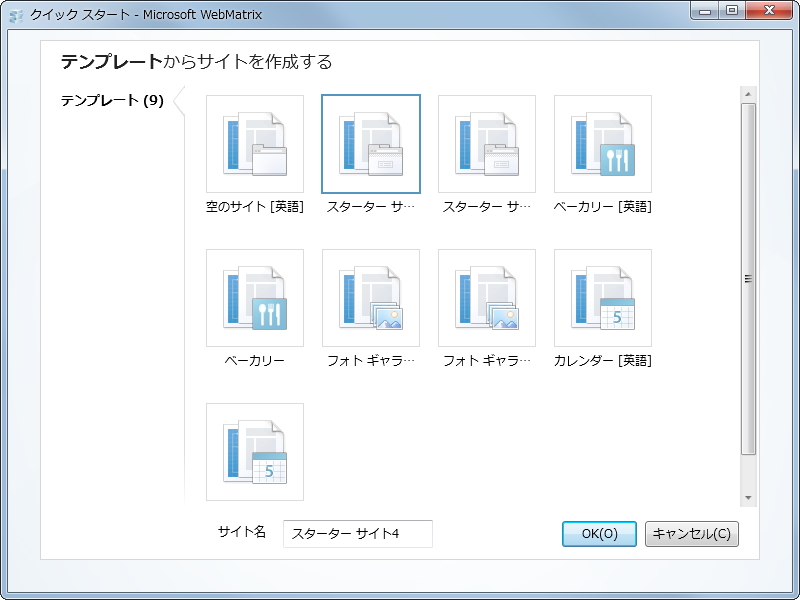The height and width of the screenshot is (600, 800).
Task: Select the カレンダー [英語] template icon
Action: (603, 298)
